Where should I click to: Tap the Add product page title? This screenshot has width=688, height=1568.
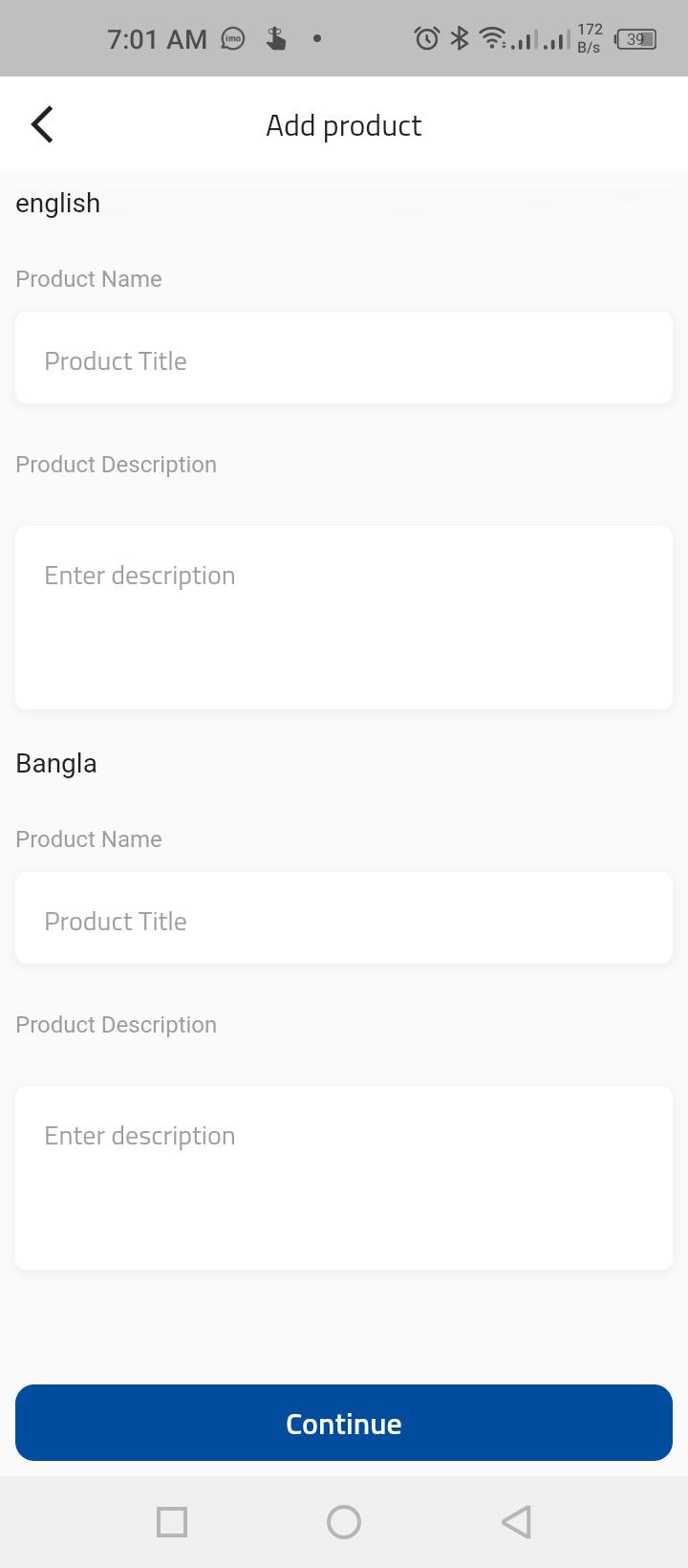pyautogui.click(x=344, y=125)
